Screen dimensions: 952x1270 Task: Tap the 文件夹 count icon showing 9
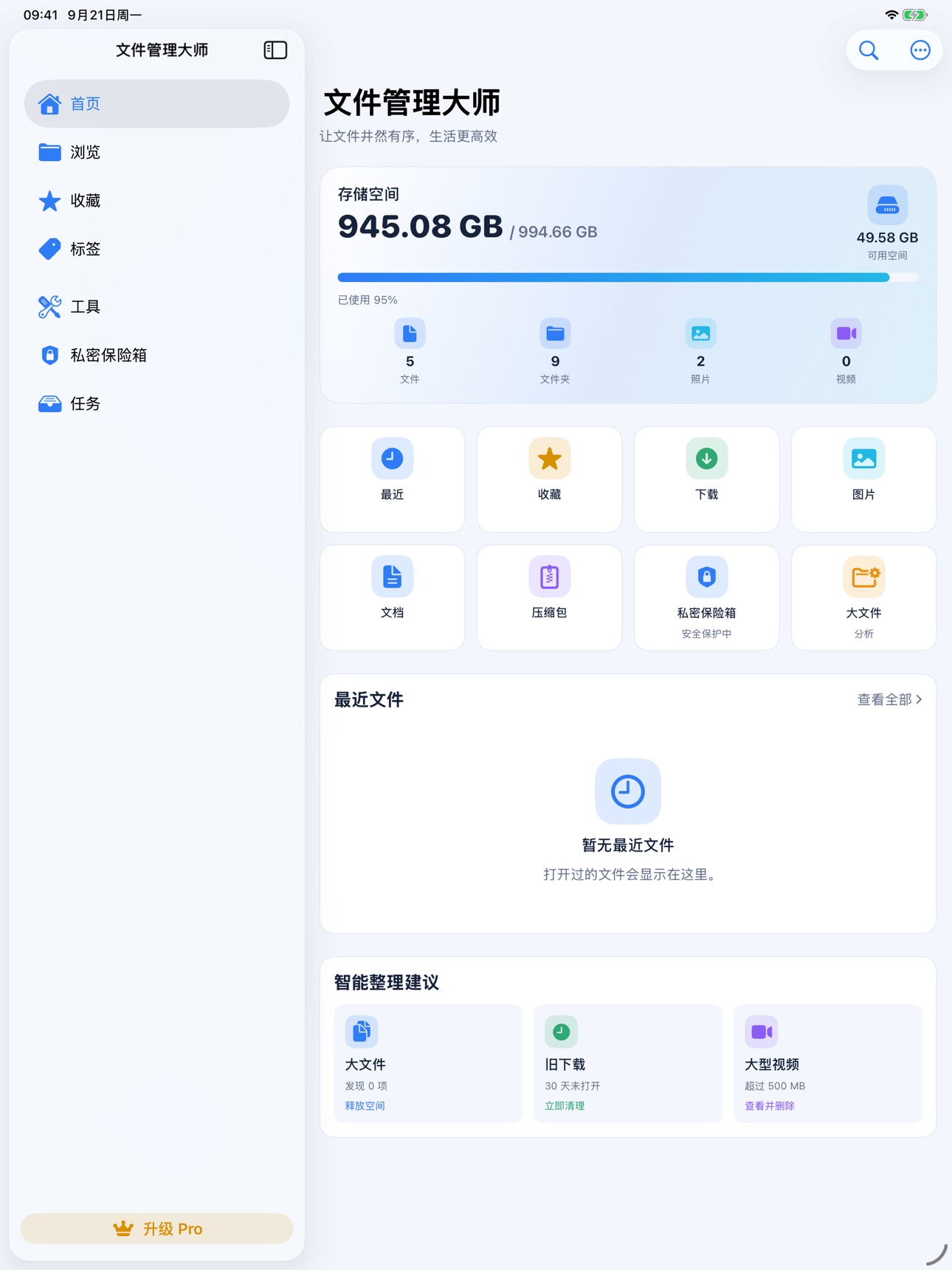click(x=555, y=334)
